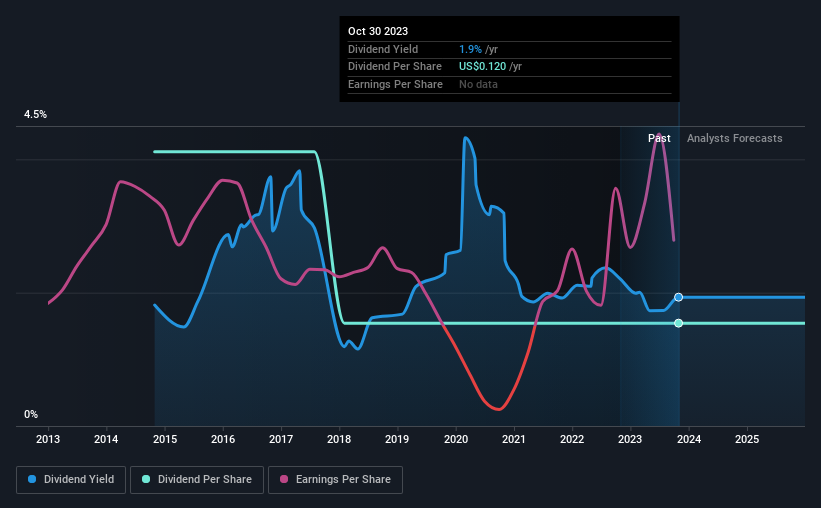Click the 2023 x-axis label
This screenshot has width=821, height=508.
coord(630,439)
